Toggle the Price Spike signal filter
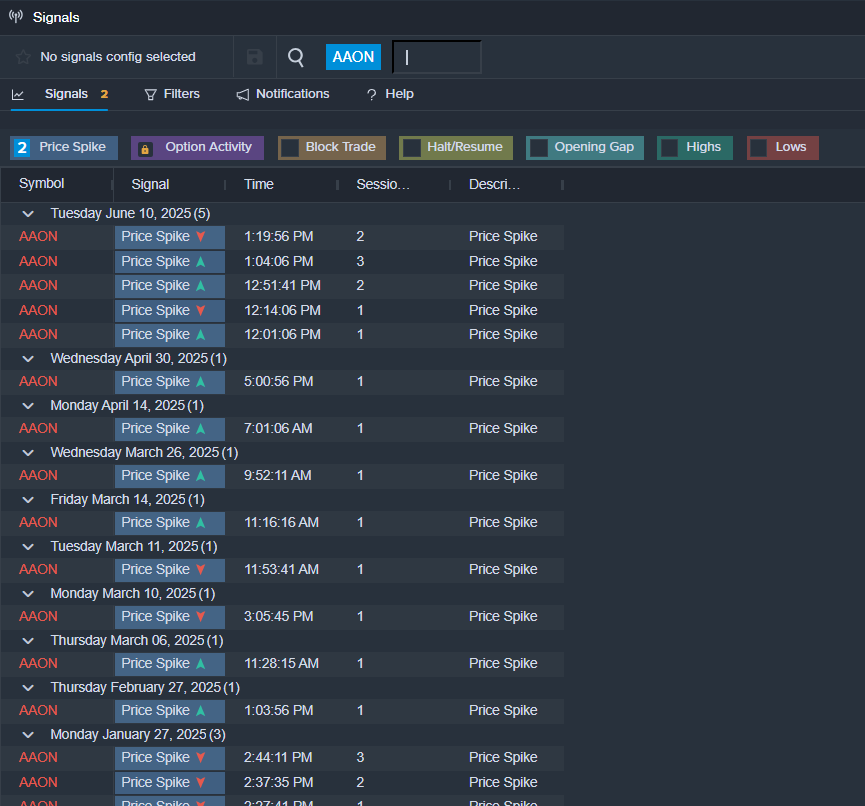This screenshot has width=865, height=806. [64, 147]
